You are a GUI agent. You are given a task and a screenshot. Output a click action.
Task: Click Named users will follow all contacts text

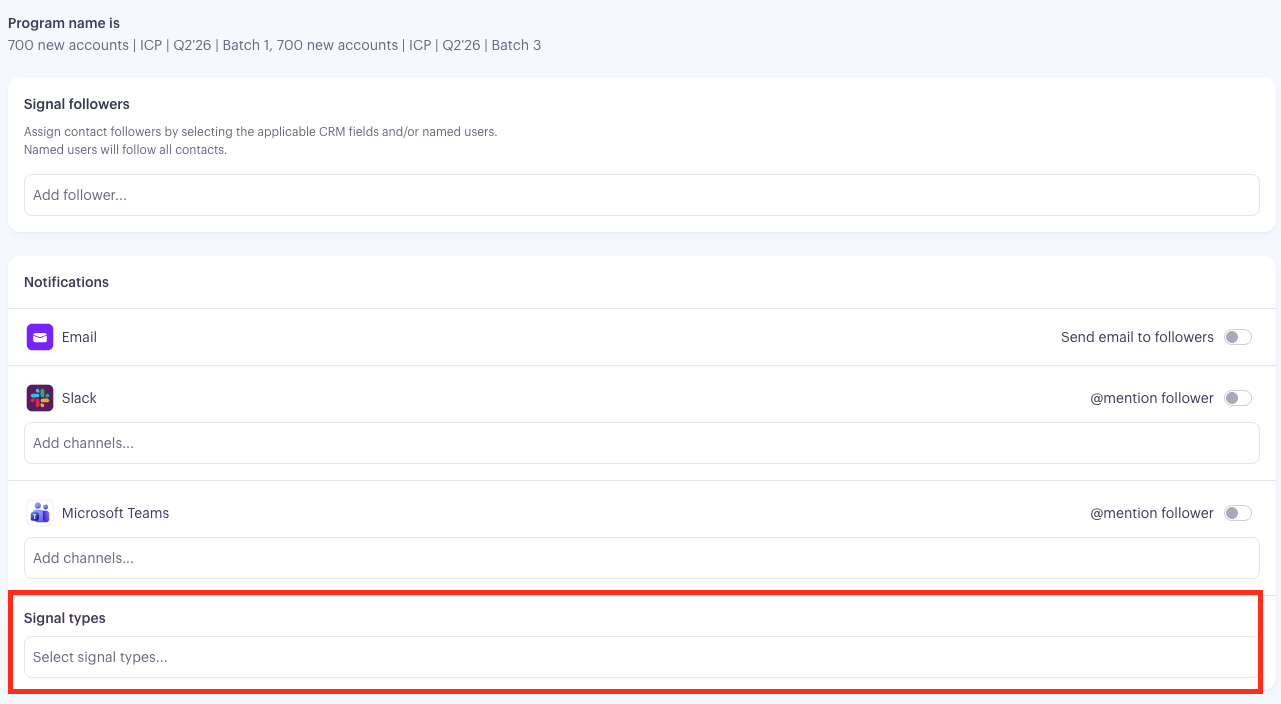[126, 150]
